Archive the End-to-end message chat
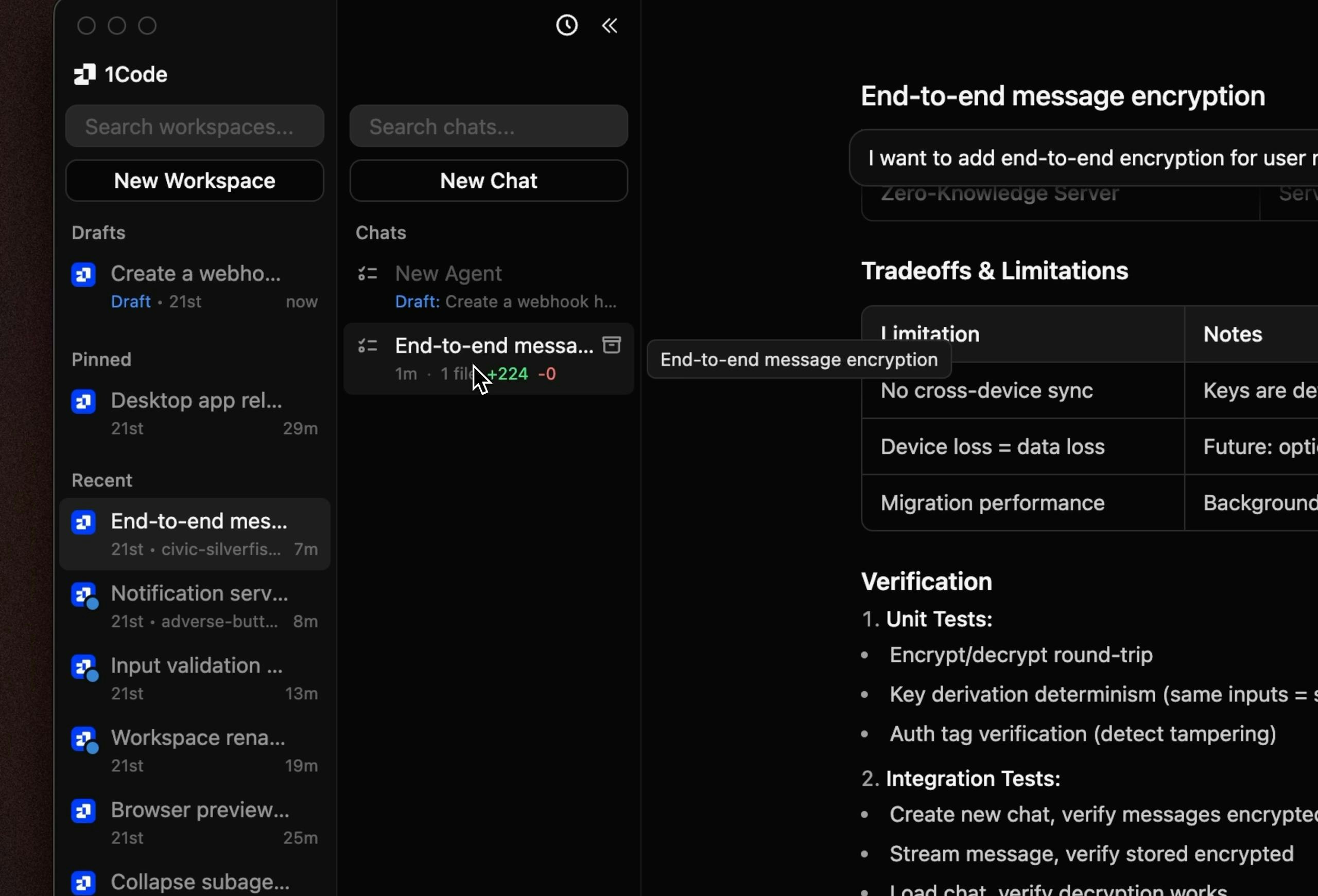 (x=612, y=345)
